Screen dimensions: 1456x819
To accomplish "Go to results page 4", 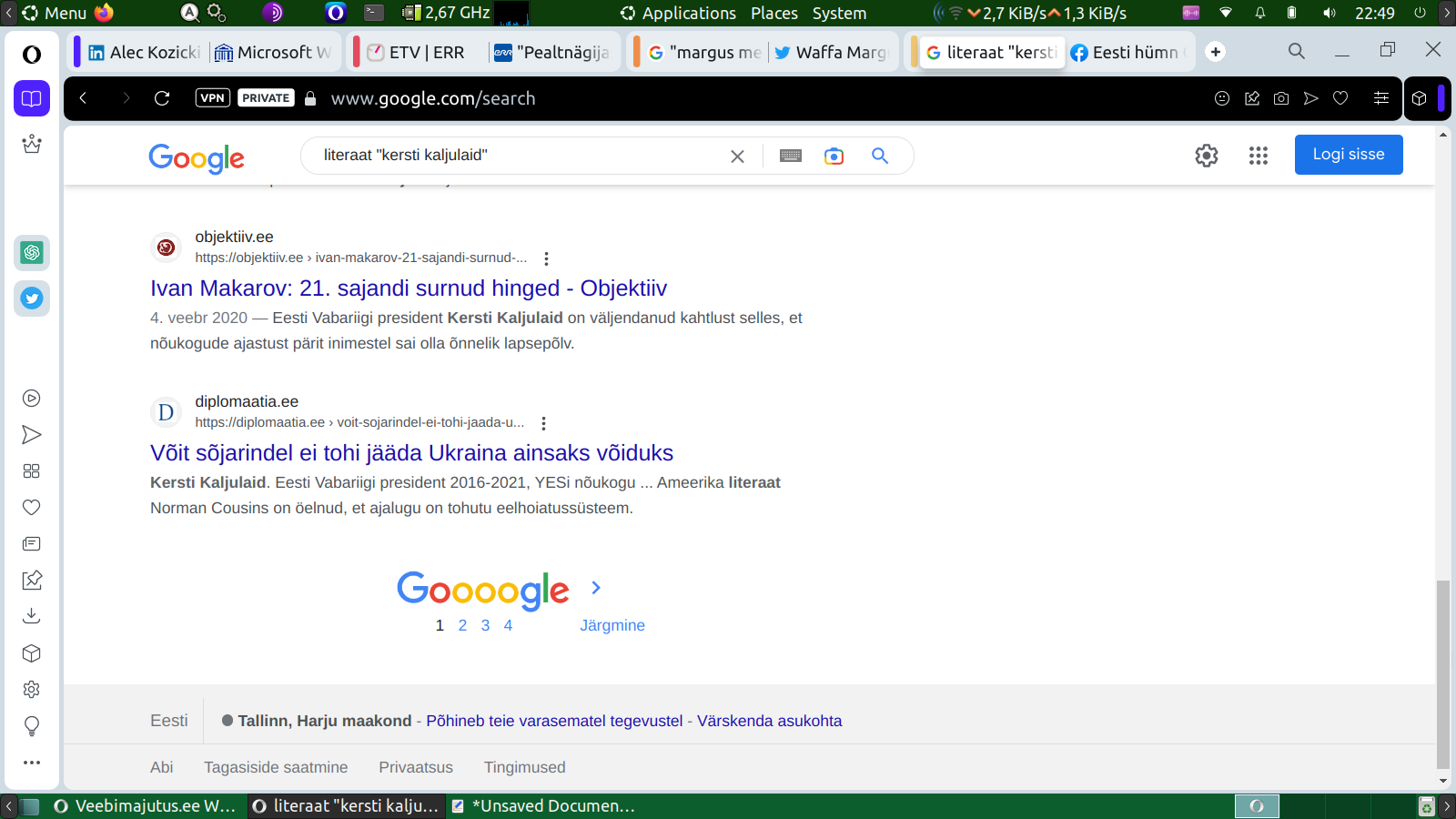I will click(508, 625).
